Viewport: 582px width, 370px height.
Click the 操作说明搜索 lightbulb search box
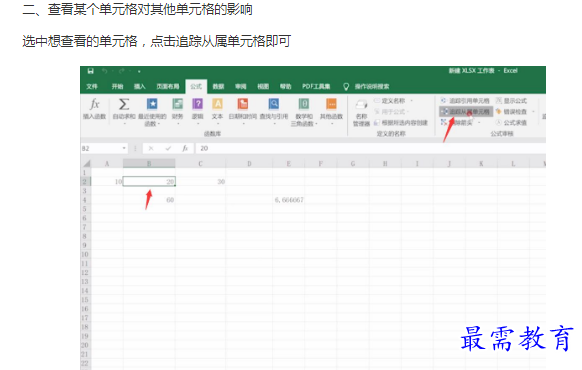pyautogui.click(x=366, y=86)
